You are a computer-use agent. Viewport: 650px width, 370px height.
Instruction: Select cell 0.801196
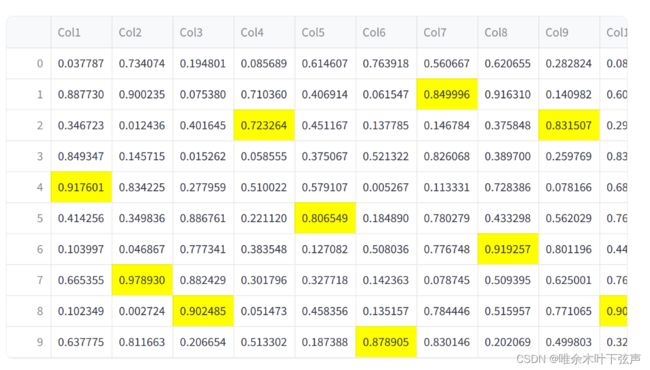pos(569,249)
